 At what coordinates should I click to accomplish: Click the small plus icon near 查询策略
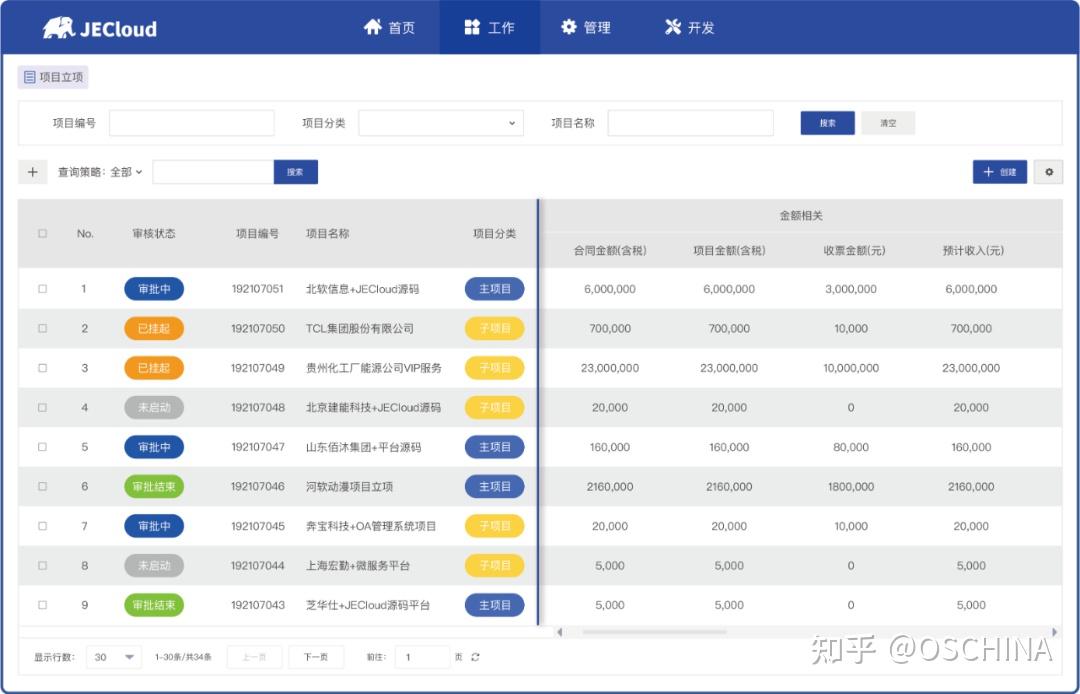[x=32, y=171]
